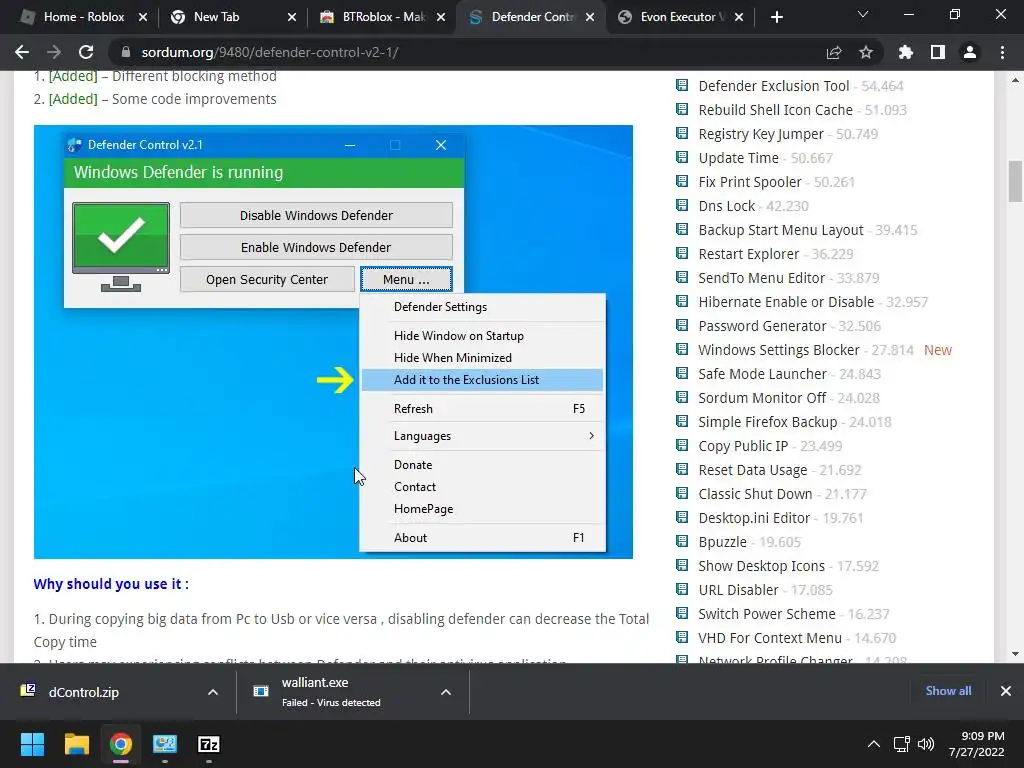
Task: Close the Evon Executor tab
Action: point(739,17)
